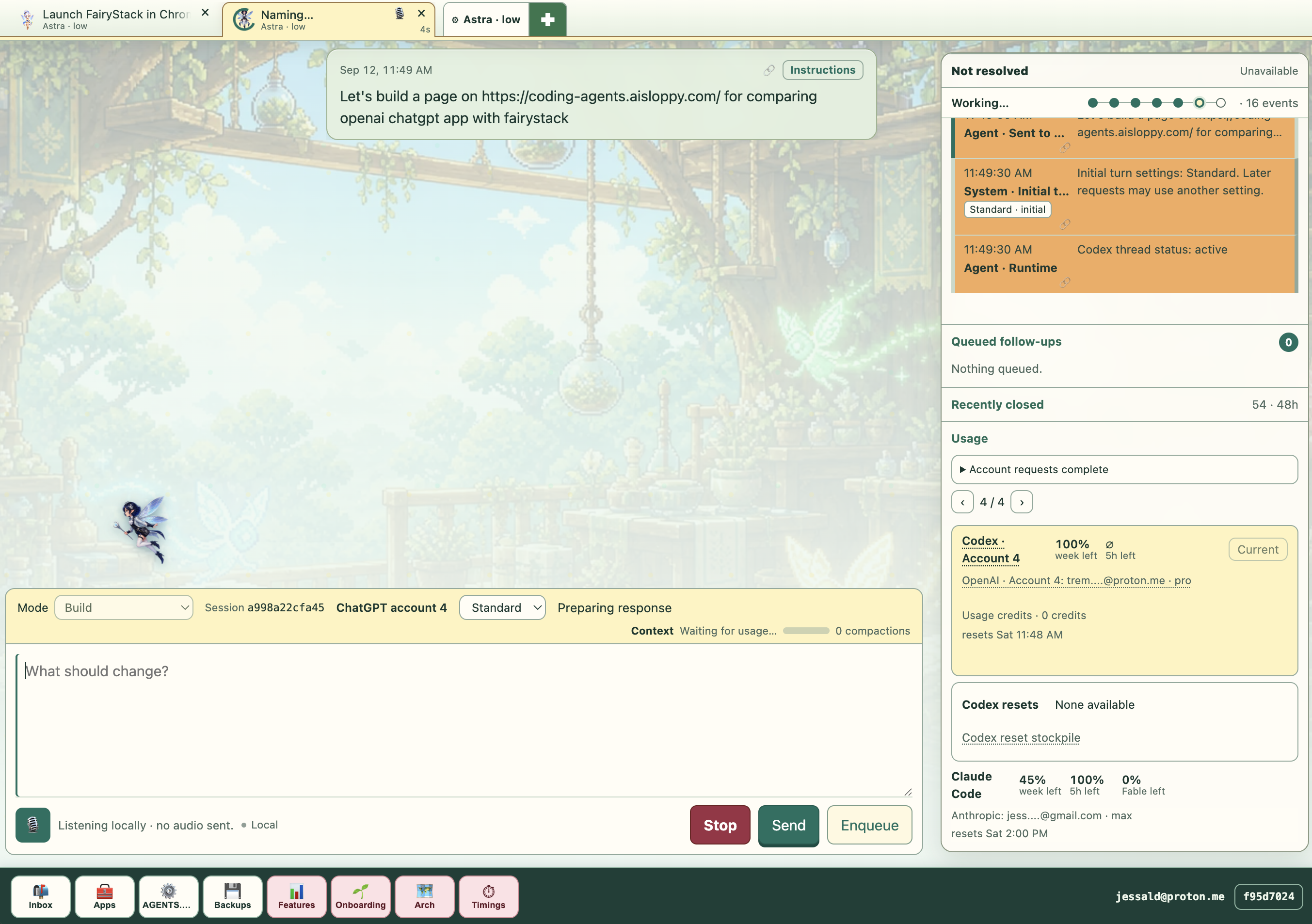Open the Codex reset stockpile link
1312x924 pixels.
(x=1021, y=738)
